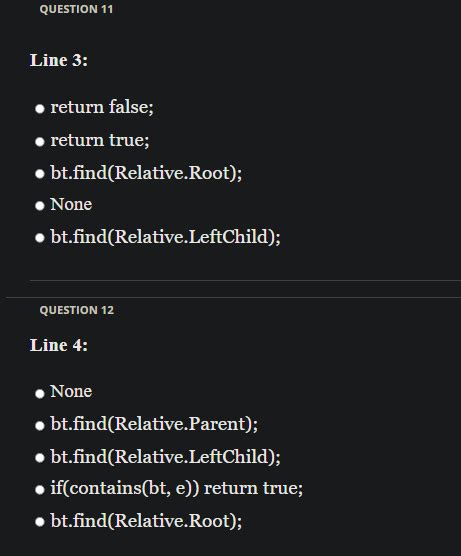The height and width of the screenshot is (556, 461).
Task: Click Question 12's bt.find(Relative.Root); text
Action: (x=146, y=521)
